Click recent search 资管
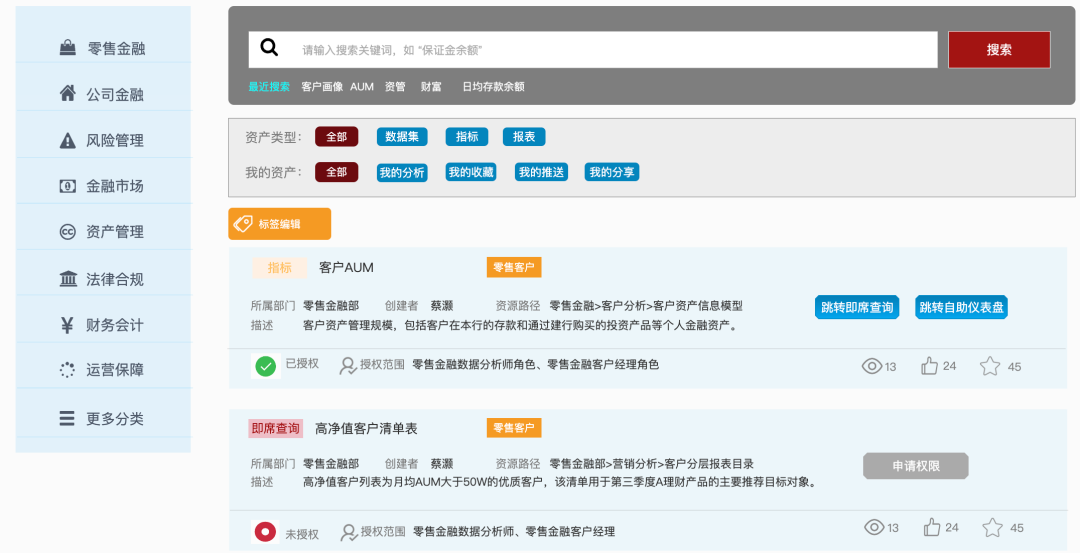This screenshot has height=553, width=1080. pos(395,87)
